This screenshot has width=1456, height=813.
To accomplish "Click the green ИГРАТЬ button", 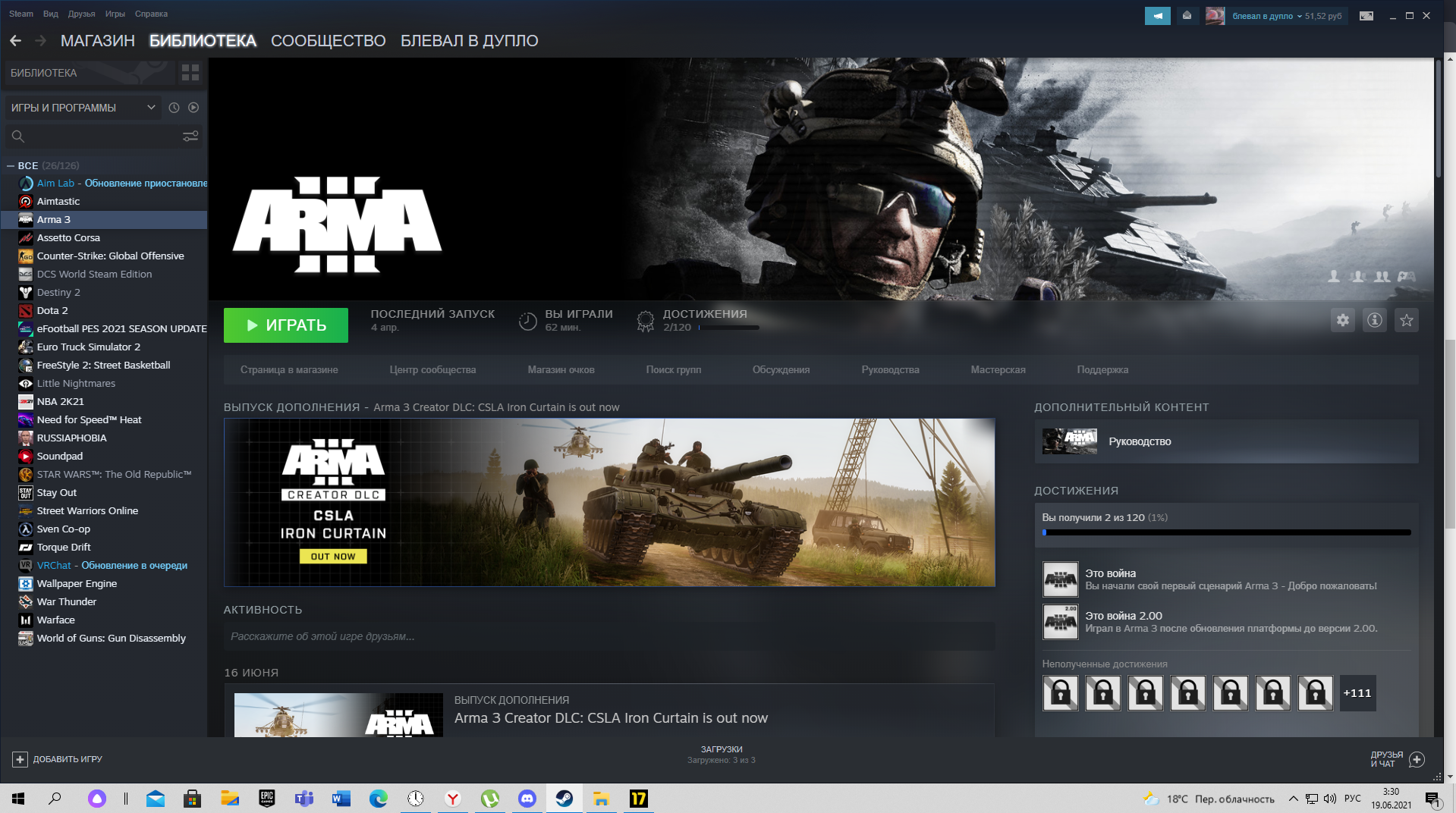I will [x=286, y=325].
